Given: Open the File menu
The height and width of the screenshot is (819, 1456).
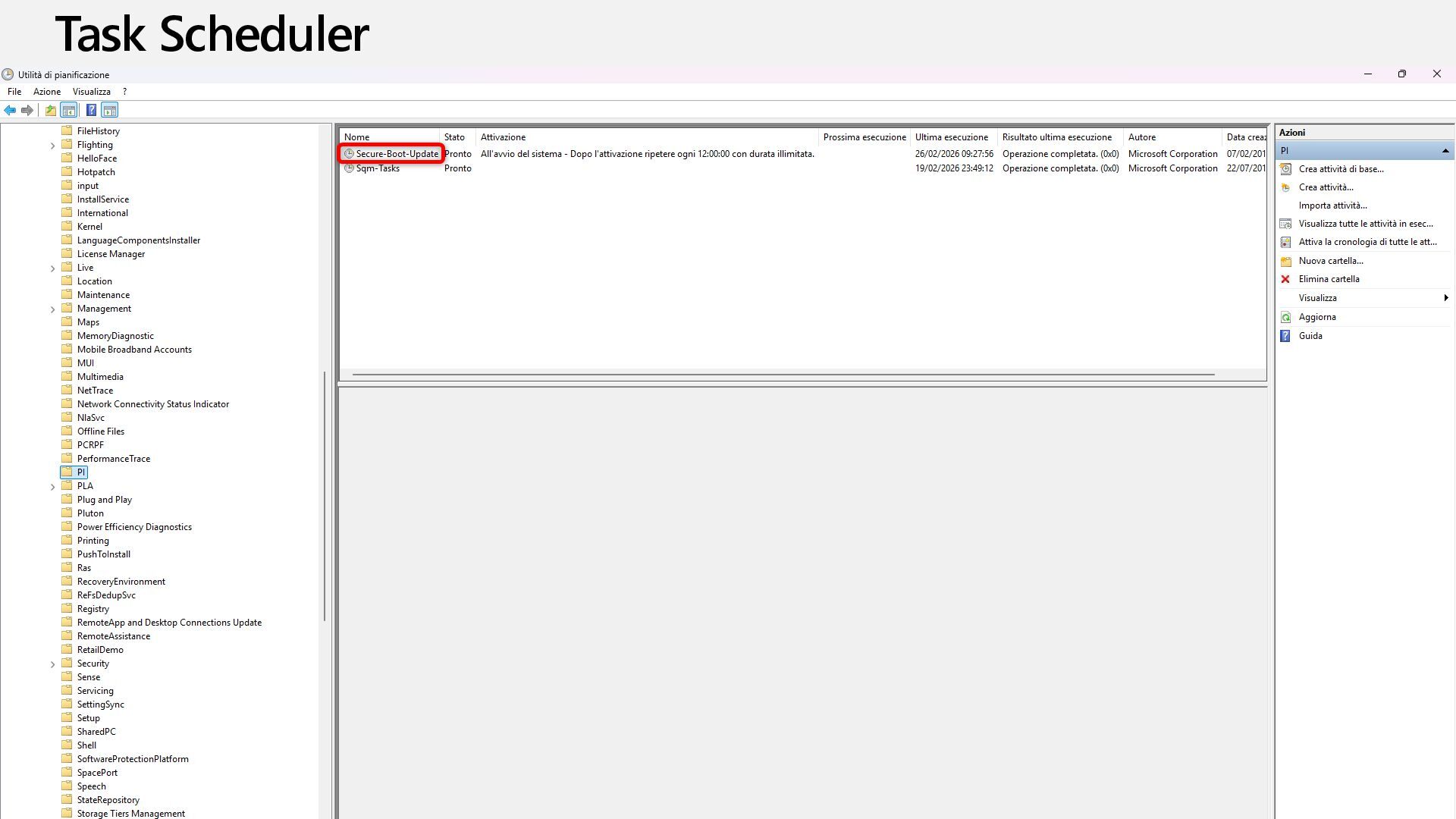Looking at the screenshot, I should (14, 92).
